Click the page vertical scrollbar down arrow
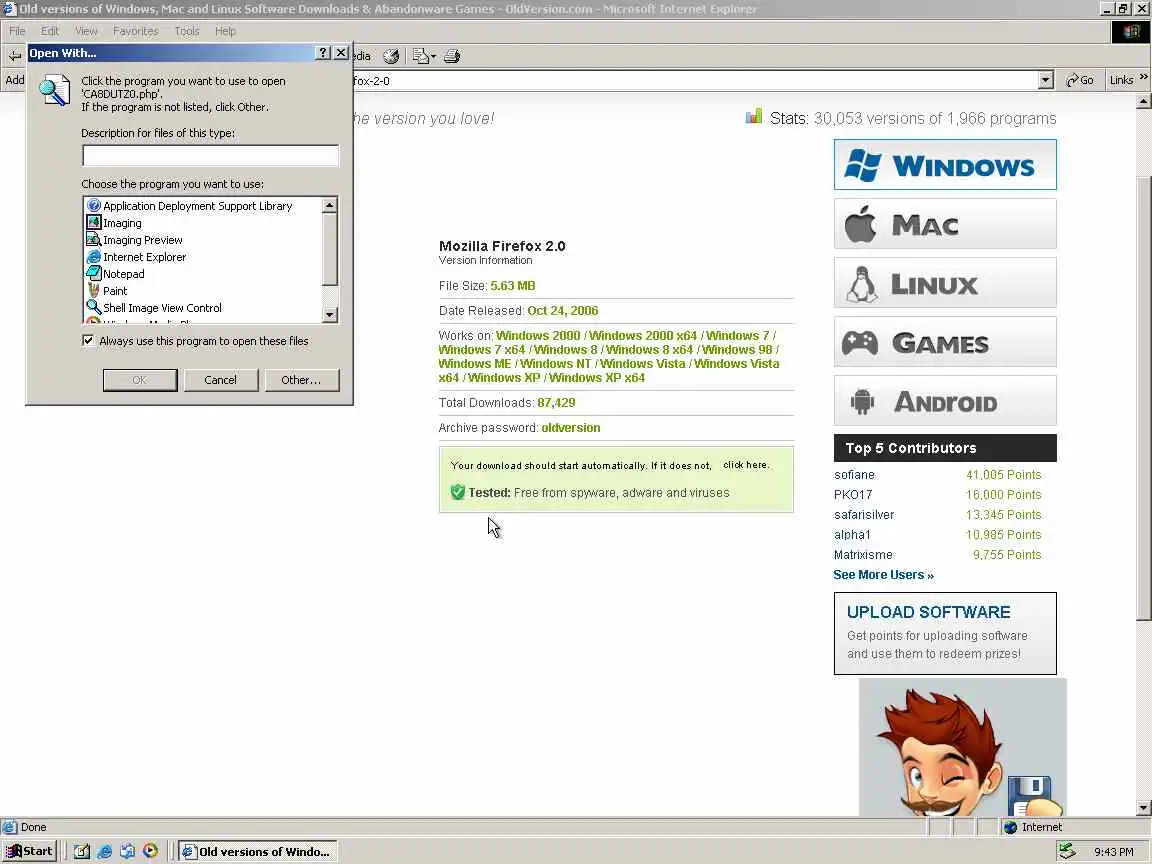This screenshot has height=864, width=1152. (x=1143, y=807)
